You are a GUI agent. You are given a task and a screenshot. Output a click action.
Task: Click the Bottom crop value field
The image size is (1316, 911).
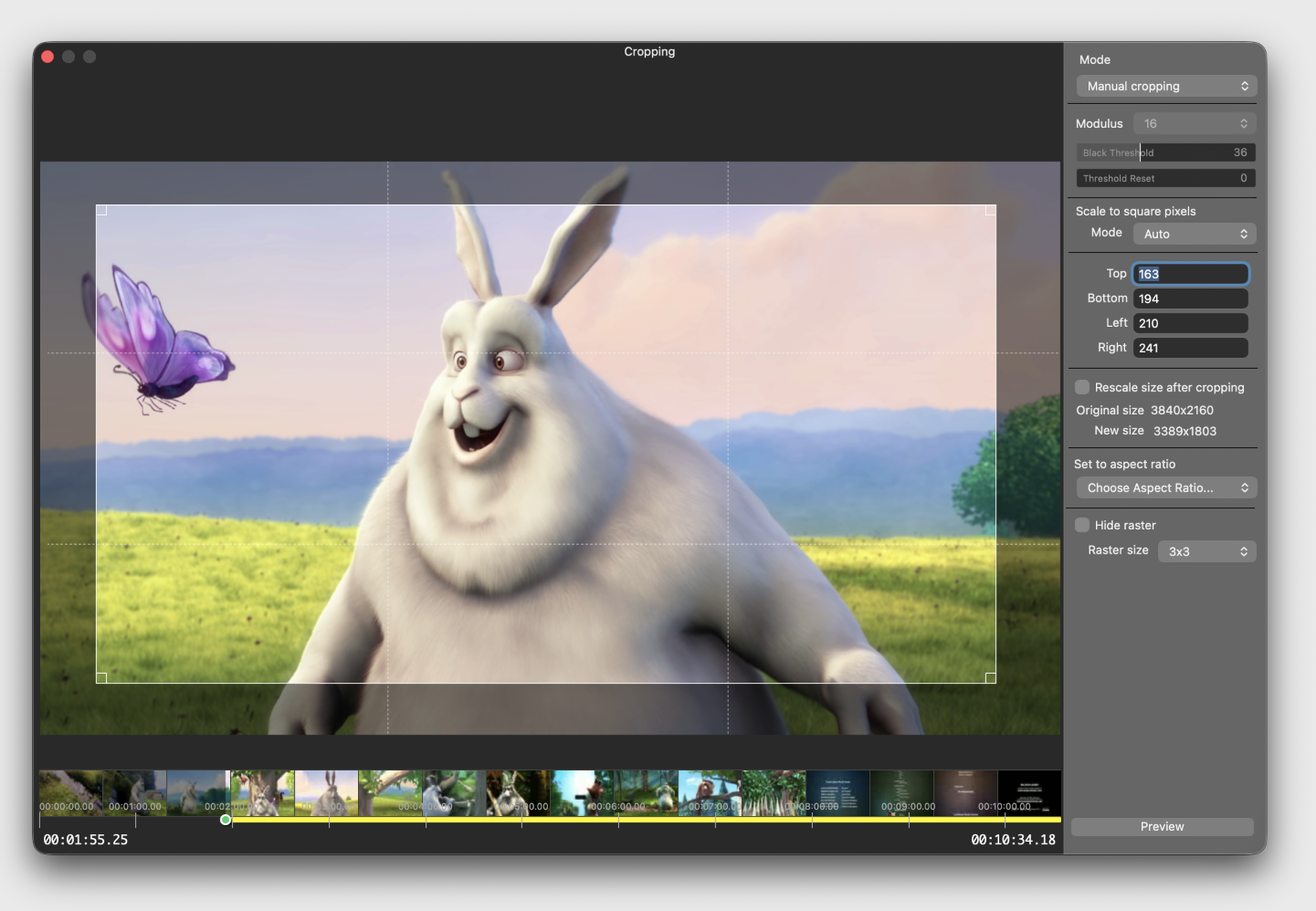point(1190,298)
